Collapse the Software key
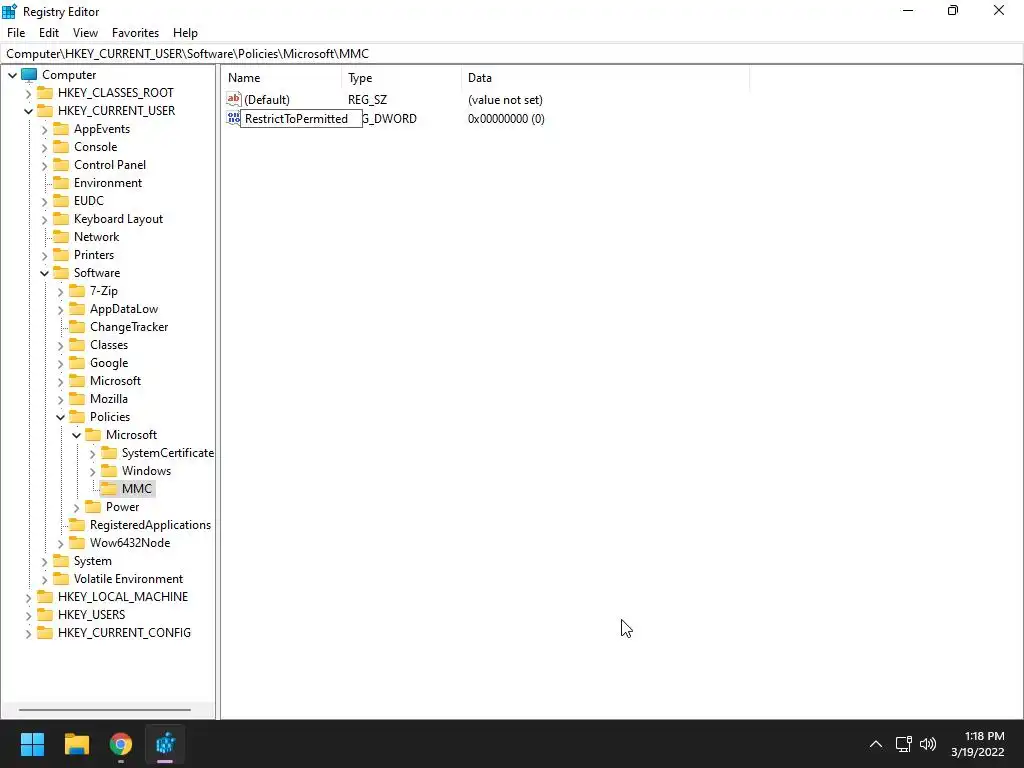1024x768 pixels. click(x=44, y=273)
